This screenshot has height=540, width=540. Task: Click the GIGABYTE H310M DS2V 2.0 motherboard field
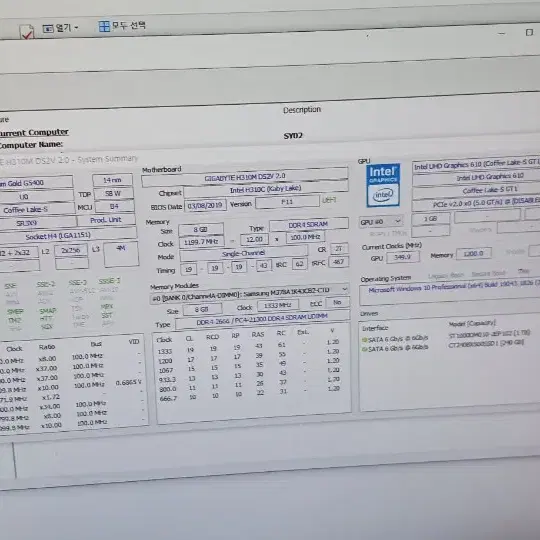(x=245, y=177)
